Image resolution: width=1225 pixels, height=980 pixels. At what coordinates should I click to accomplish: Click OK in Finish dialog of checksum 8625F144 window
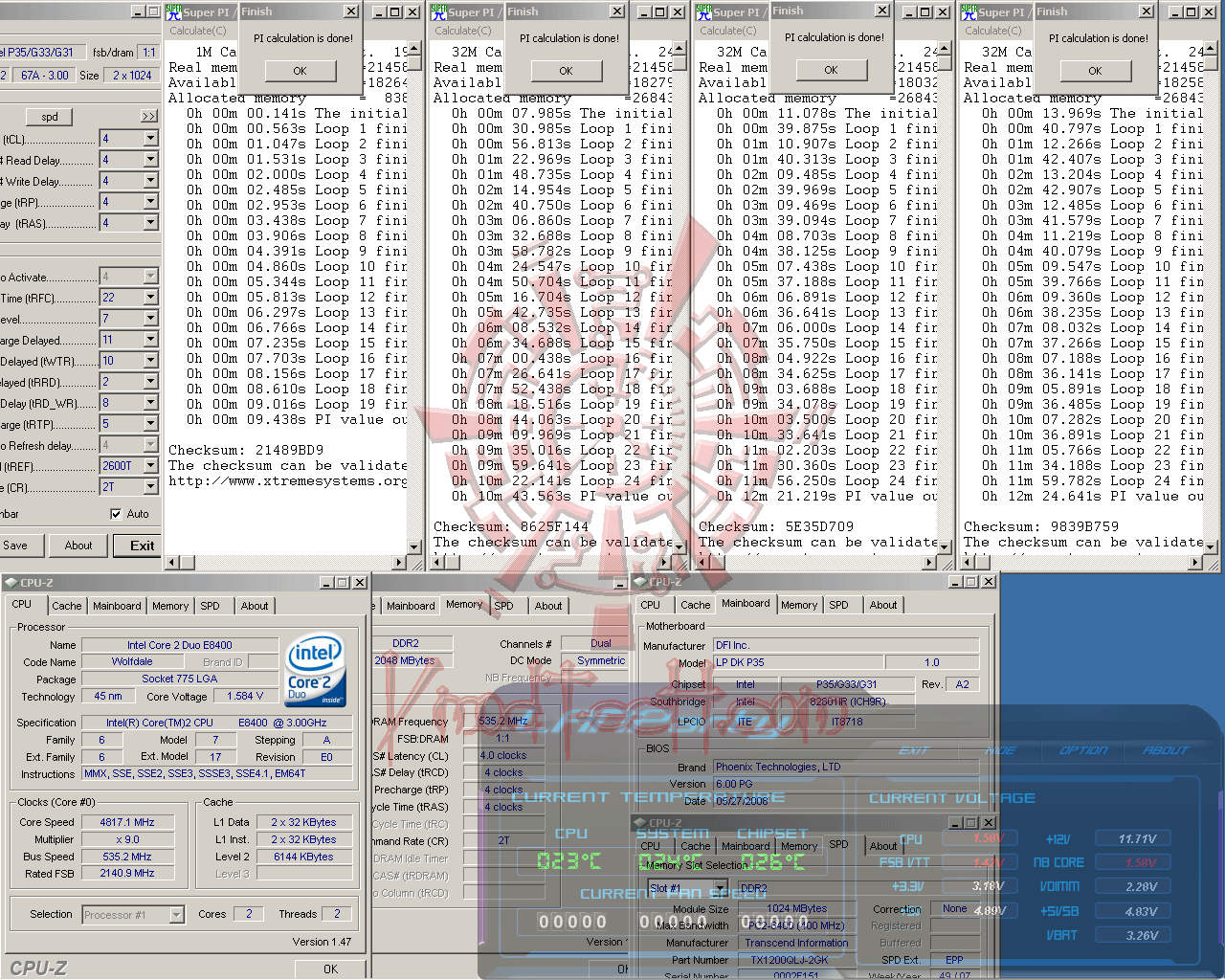click(566, 71)
